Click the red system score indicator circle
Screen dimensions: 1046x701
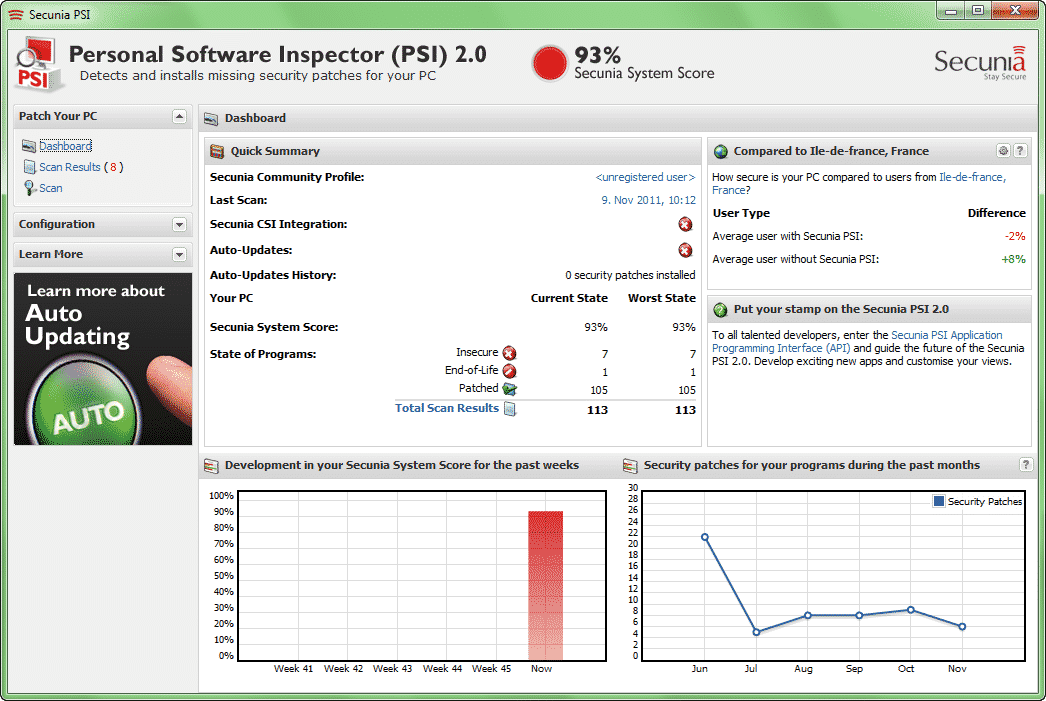pos(550,63)
